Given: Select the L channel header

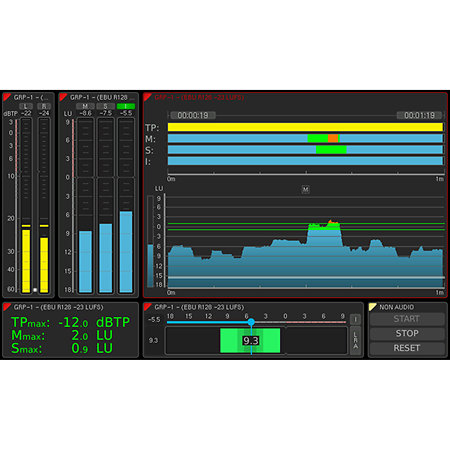Looking at the screenshot, I should [x=26, y=106].
